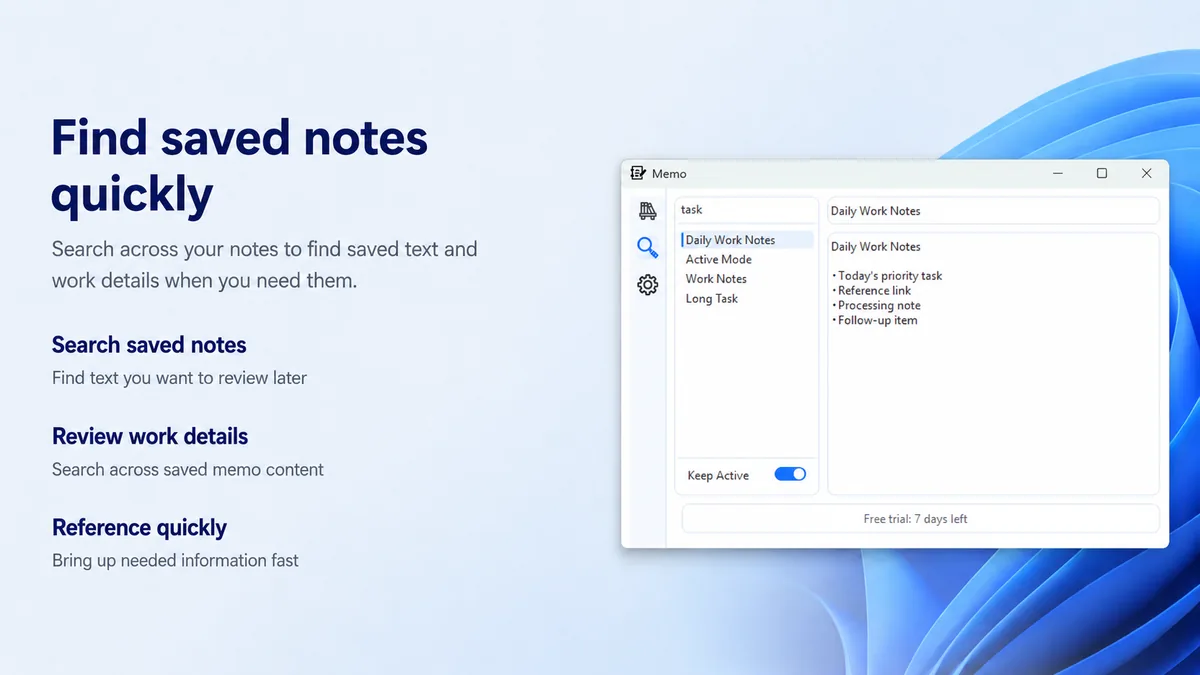
Task: Click the "Search saved notes" heading
Action: click(x=149, y=345)
